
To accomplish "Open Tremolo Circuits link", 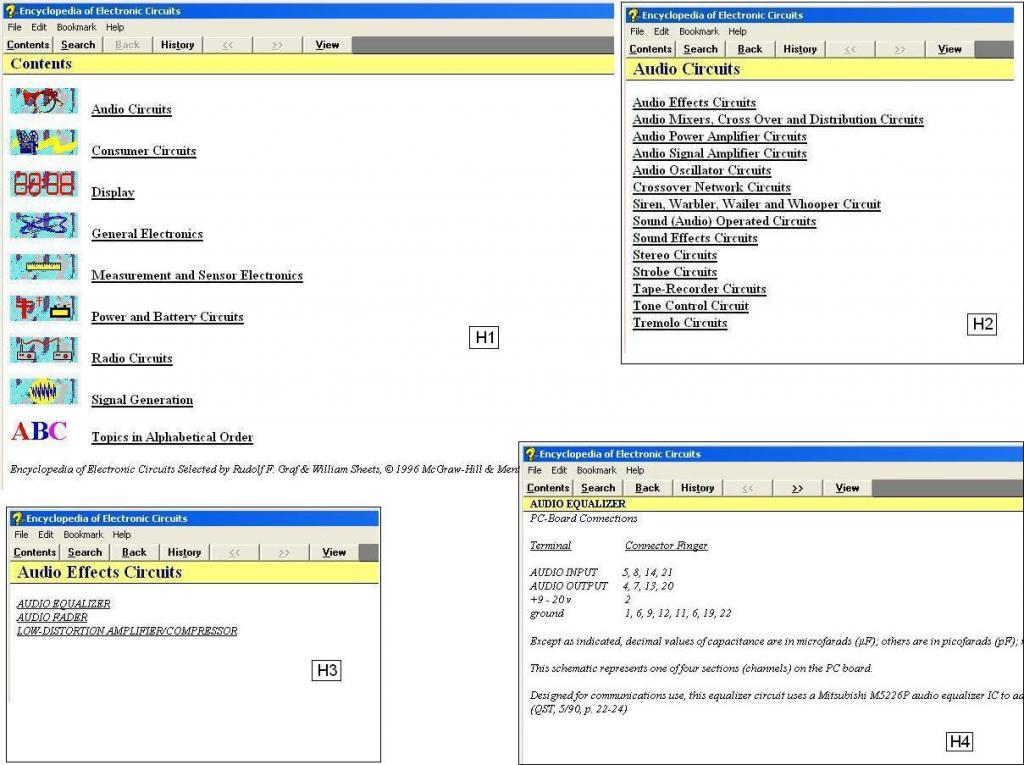I will pyautogui.click(x=680, y=323).
